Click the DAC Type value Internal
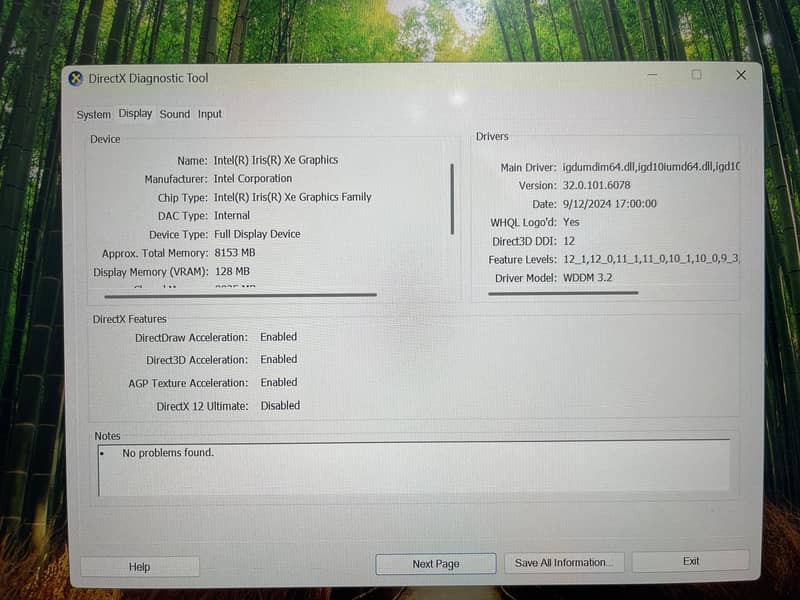The height and width of the screenshot is (600, 800). coord(232,215)
